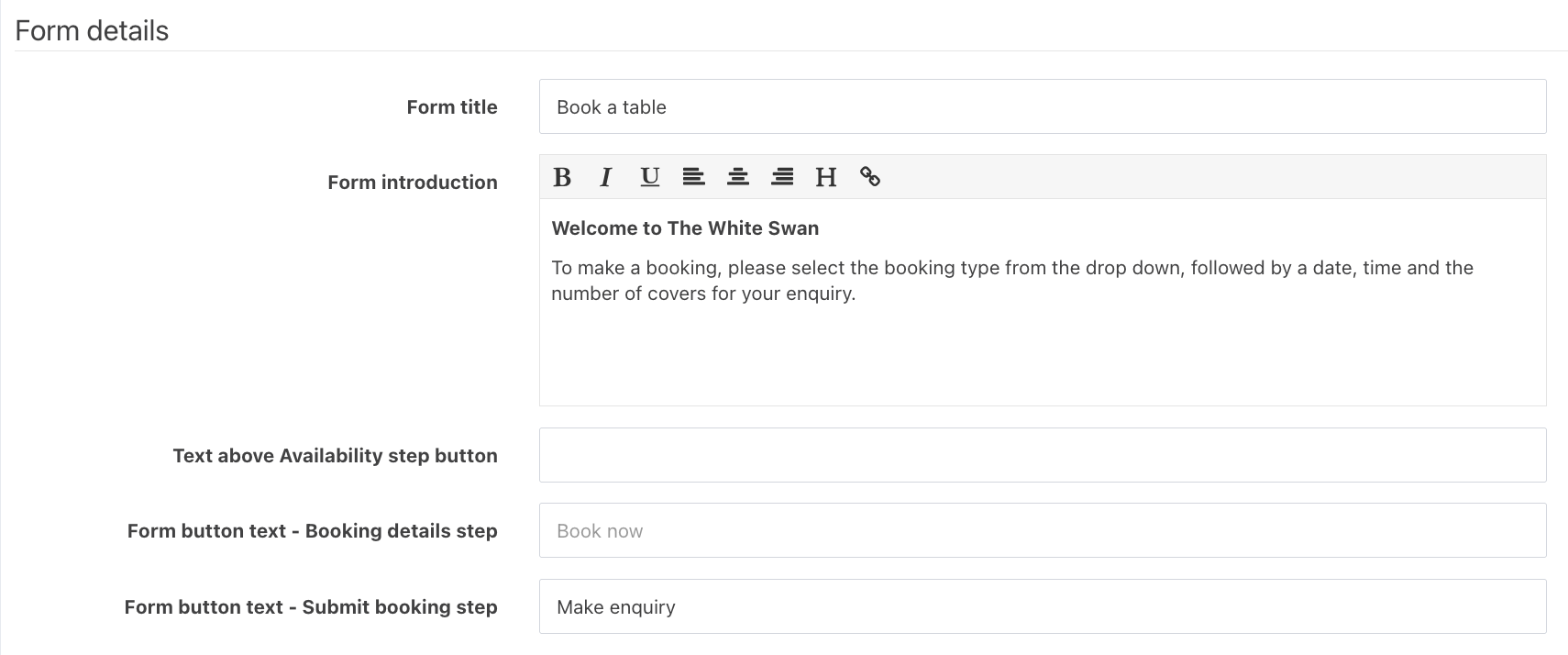Center align the introduction text

(737, 177)
